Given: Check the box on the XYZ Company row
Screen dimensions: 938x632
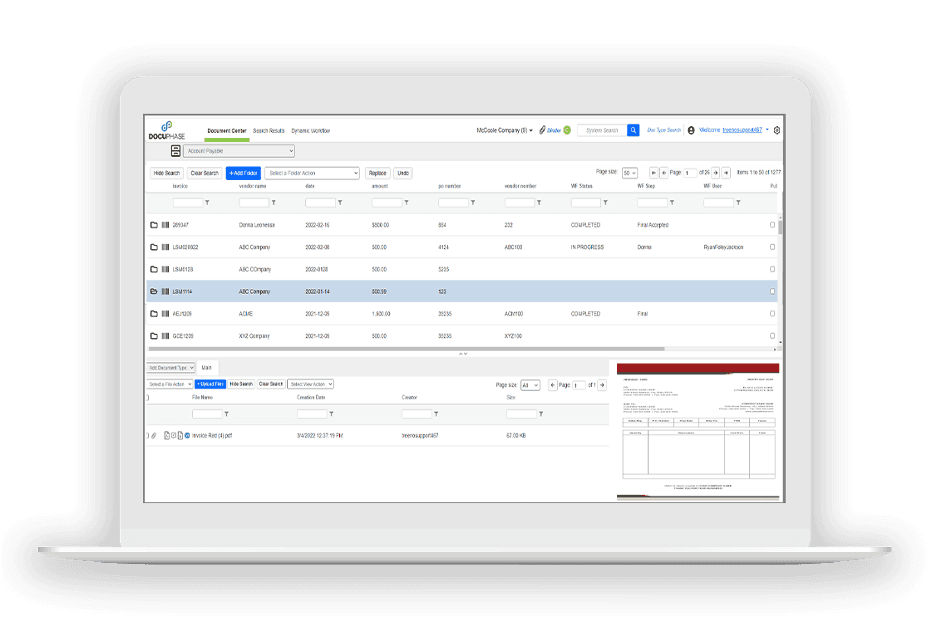Looking at the screenshot, I should [x=772, y=336].
